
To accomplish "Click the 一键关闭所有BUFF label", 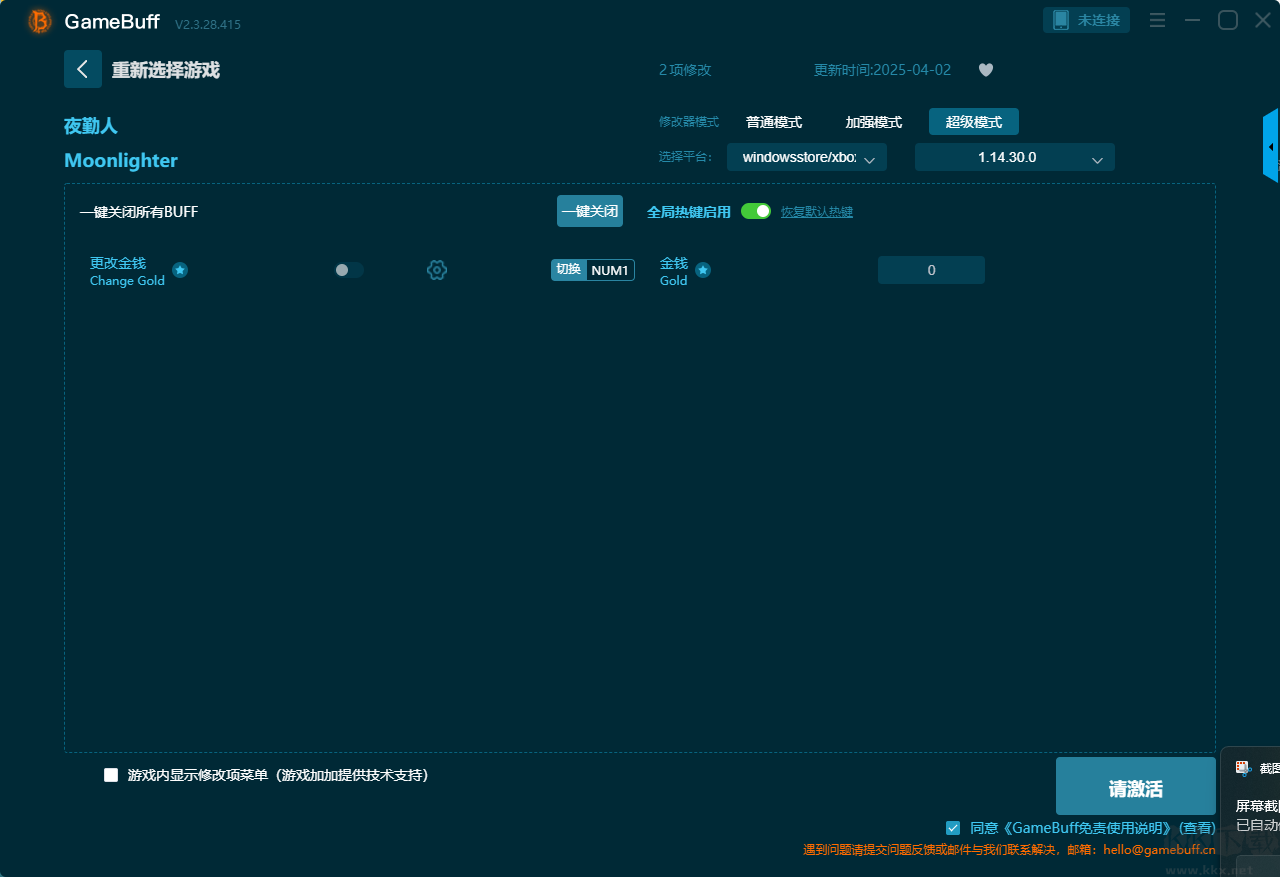I will click(x=139, y=212).
